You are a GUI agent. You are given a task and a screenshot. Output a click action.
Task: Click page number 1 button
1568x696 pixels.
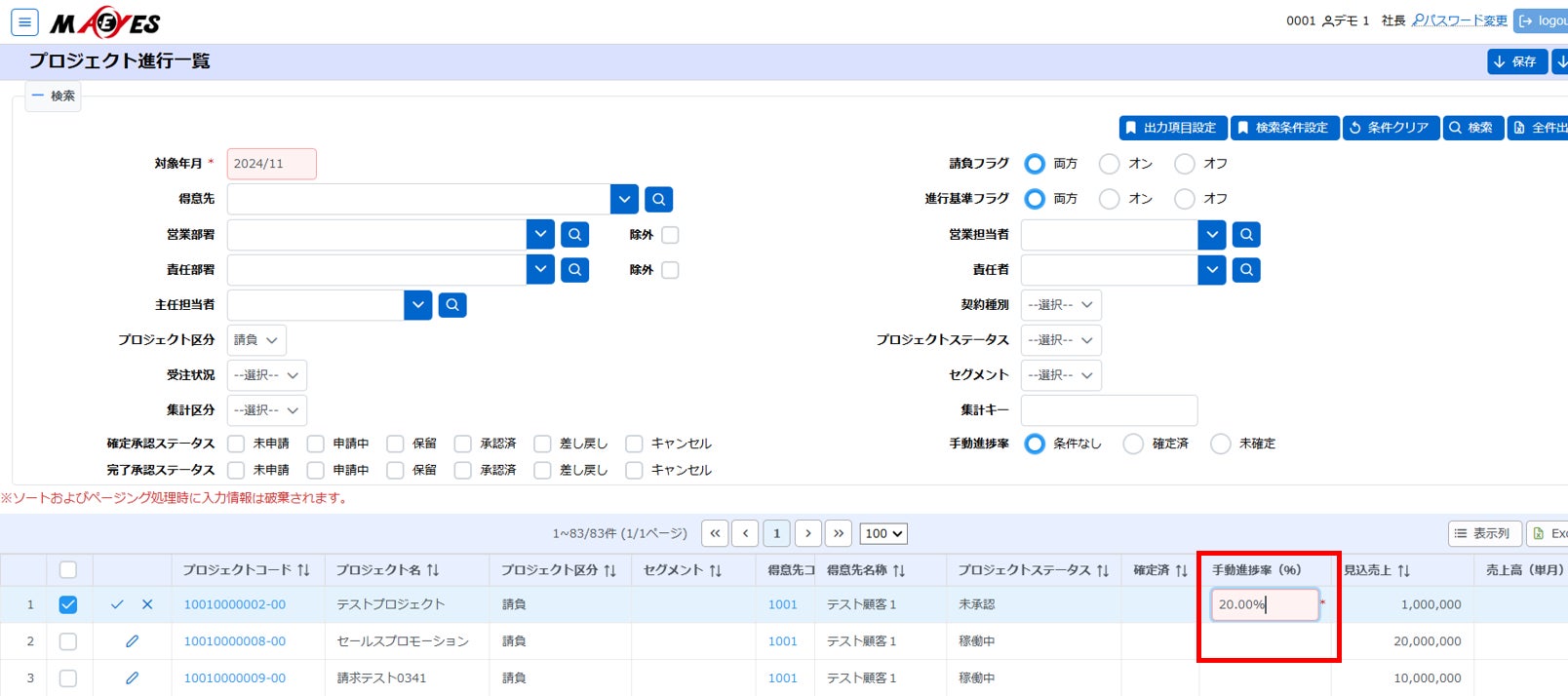click(x=776, y=533)
